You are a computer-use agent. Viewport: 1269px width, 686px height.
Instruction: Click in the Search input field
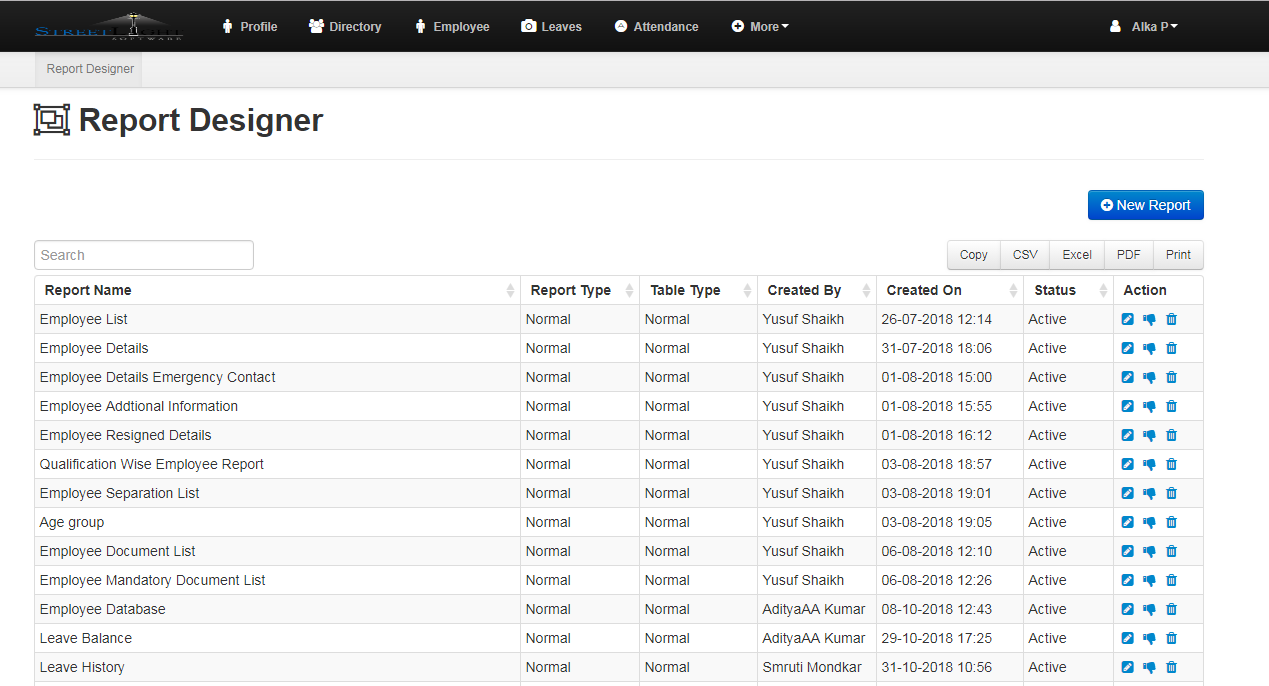pyautogui.click(x=144, y=255)
